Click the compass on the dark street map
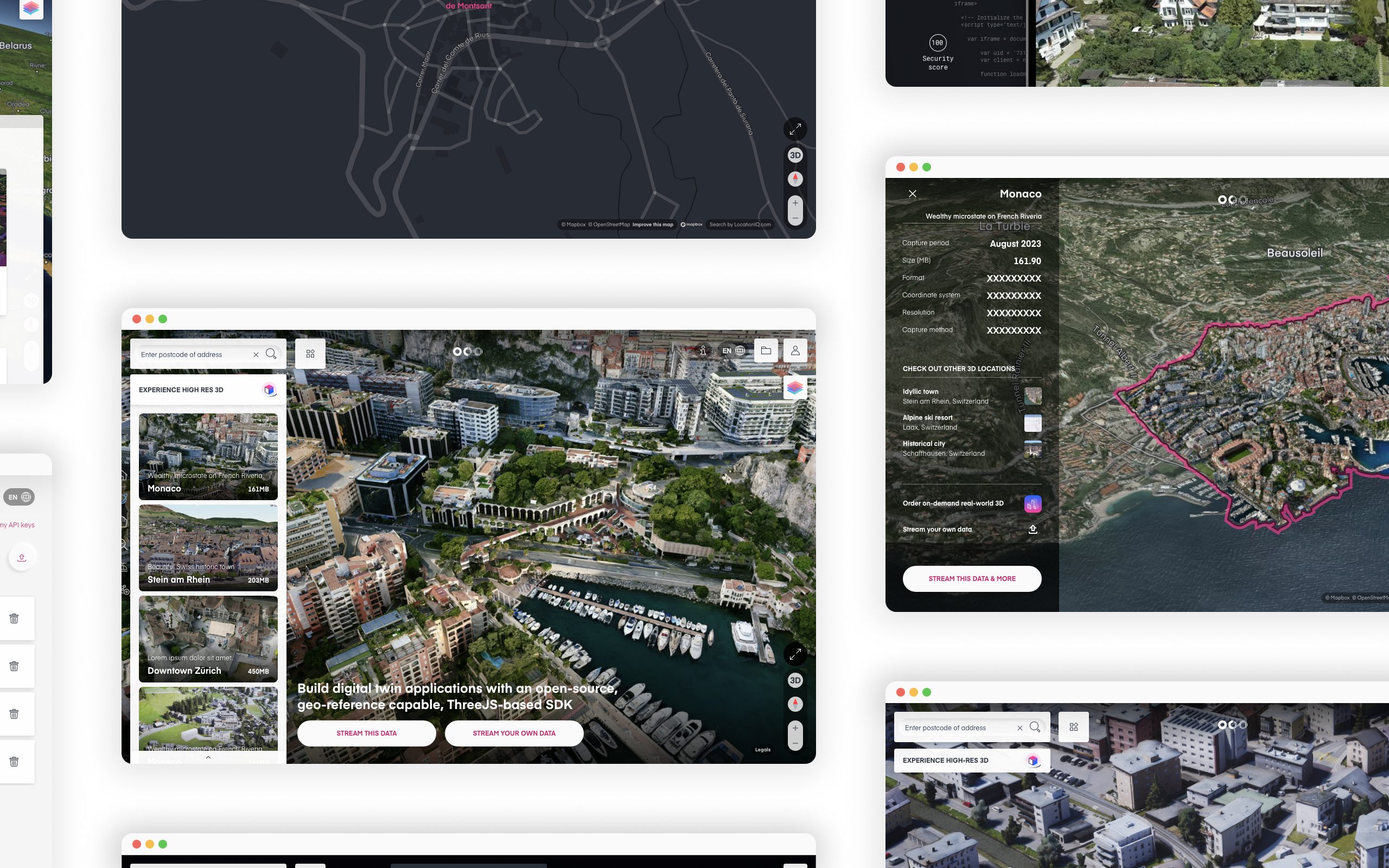 (x=795, y=179)
